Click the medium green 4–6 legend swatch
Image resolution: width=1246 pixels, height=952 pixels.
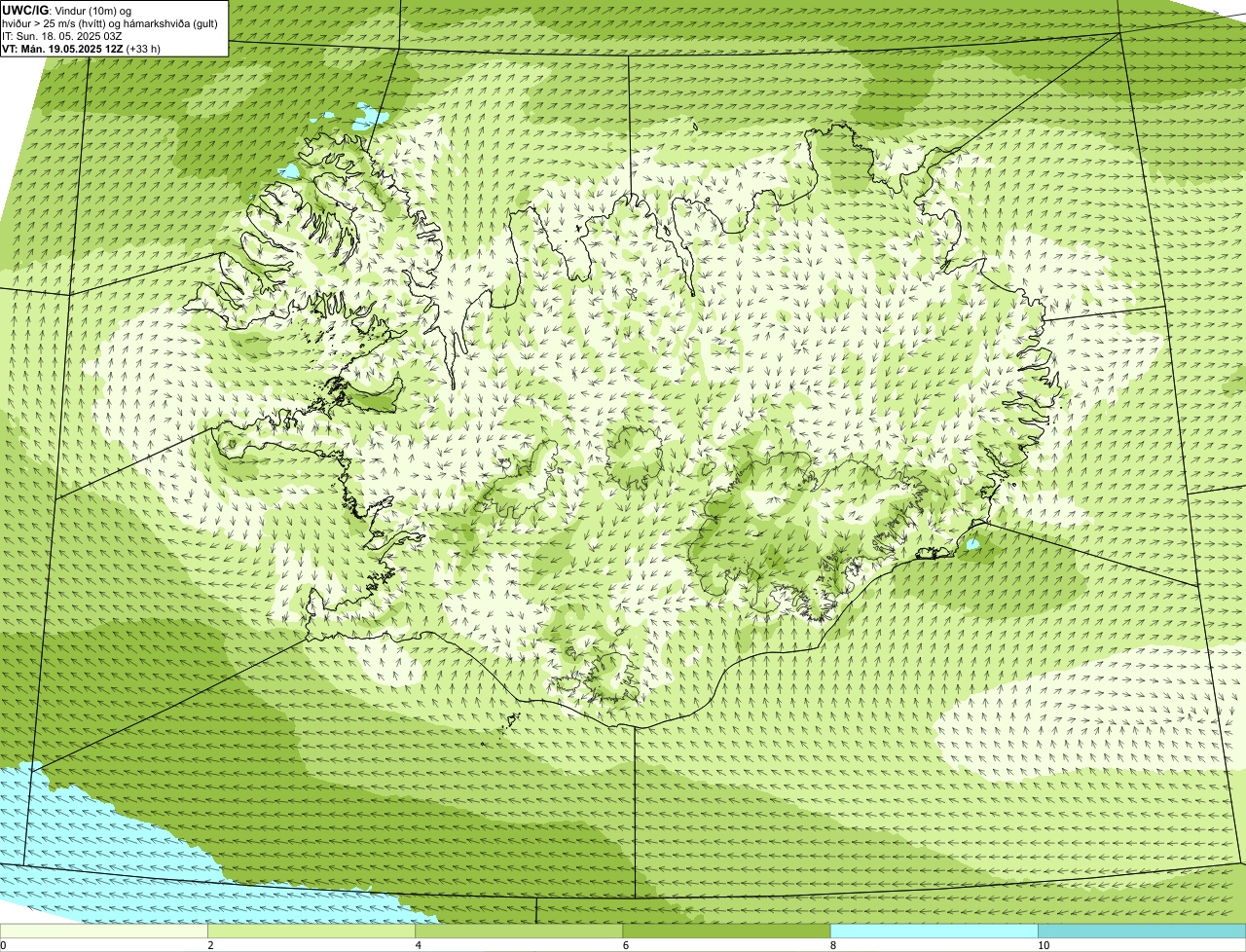519,932
